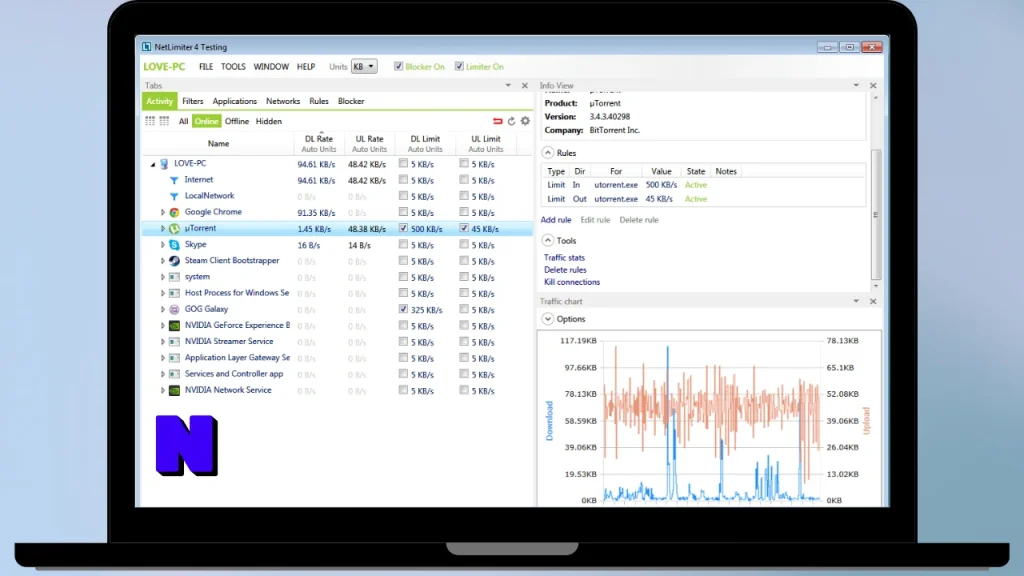Click the Internet filter funnel icon
This screenshot has height=576, width=1024.
pyautogui.click(x=174, y=180)
